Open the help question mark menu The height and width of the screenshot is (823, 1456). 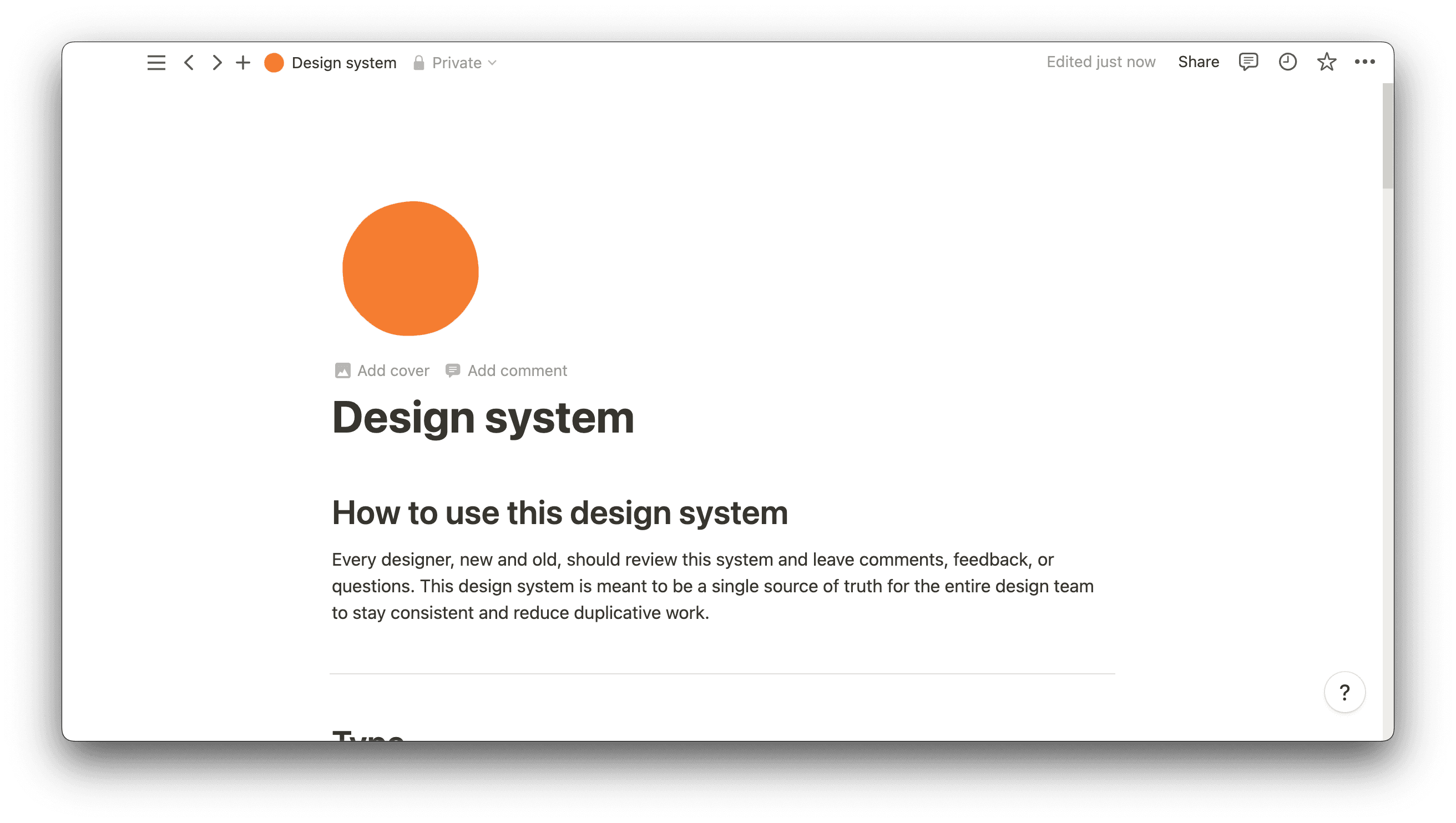pyautogui.click(x=1344, y=692)
